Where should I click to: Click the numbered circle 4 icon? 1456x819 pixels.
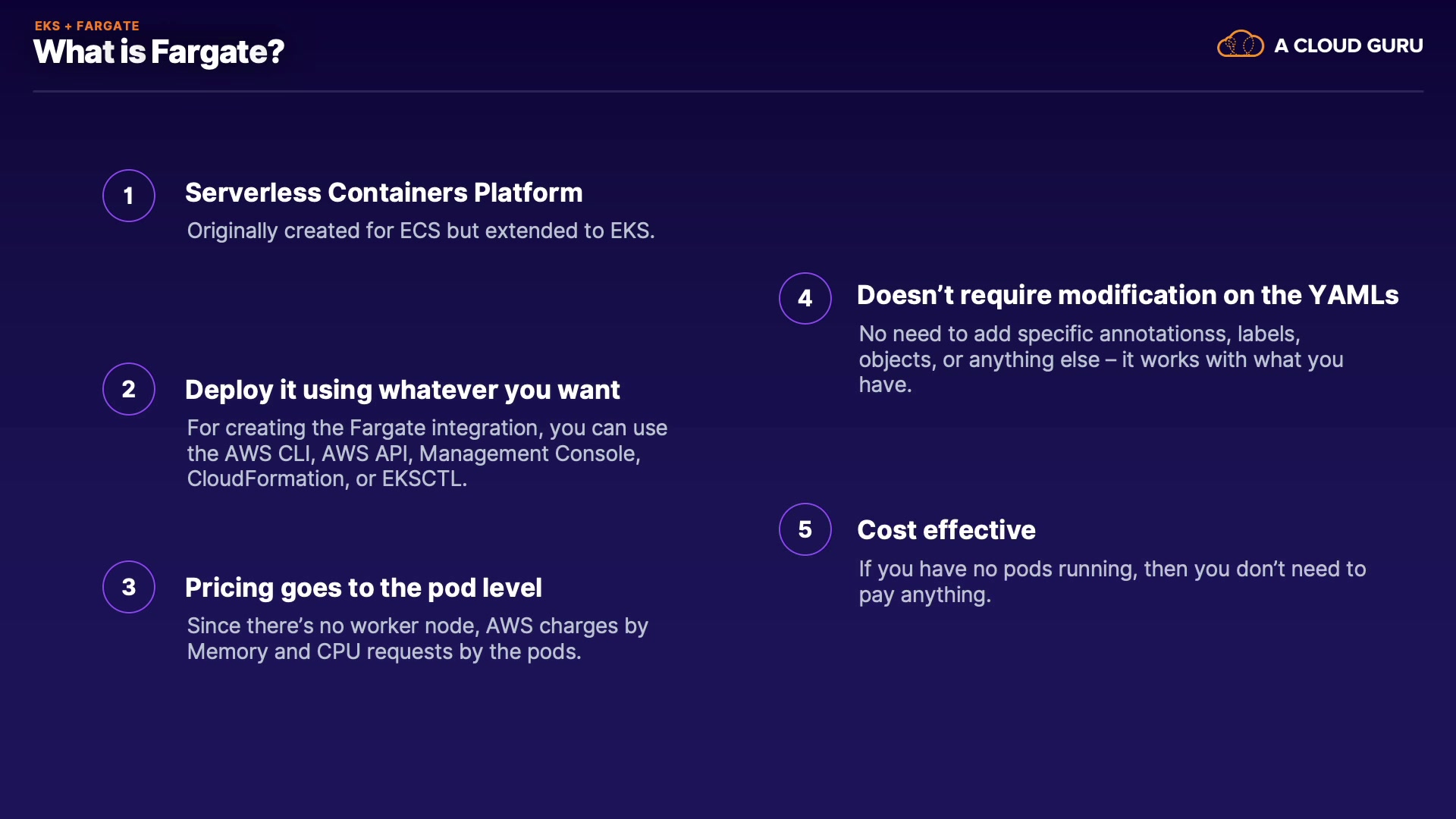tap(805, 298)
